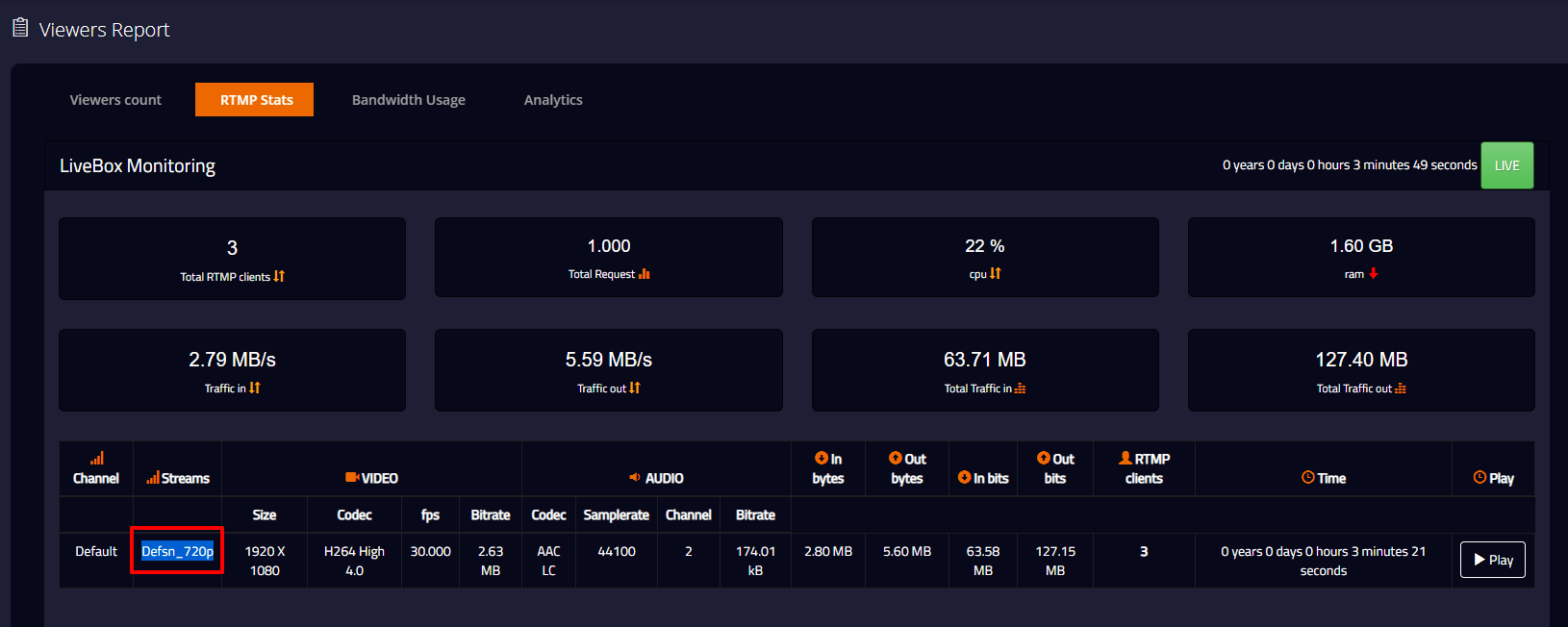
Task: Click the icon beside In bits header
Action: [x=964, y=477]
